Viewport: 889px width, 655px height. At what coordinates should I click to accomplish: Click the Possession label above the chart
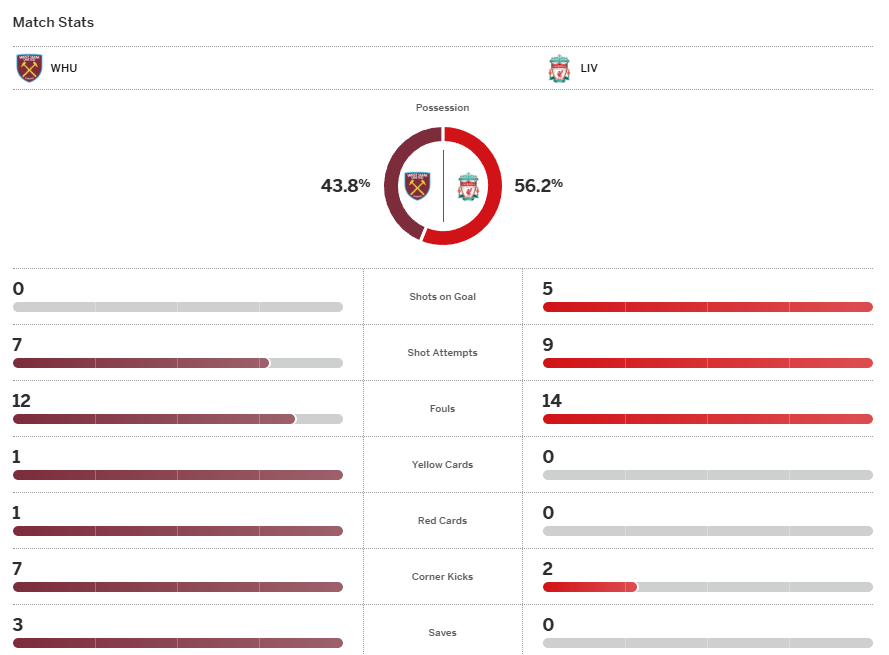pyautogui.click(x=442, y=108)
